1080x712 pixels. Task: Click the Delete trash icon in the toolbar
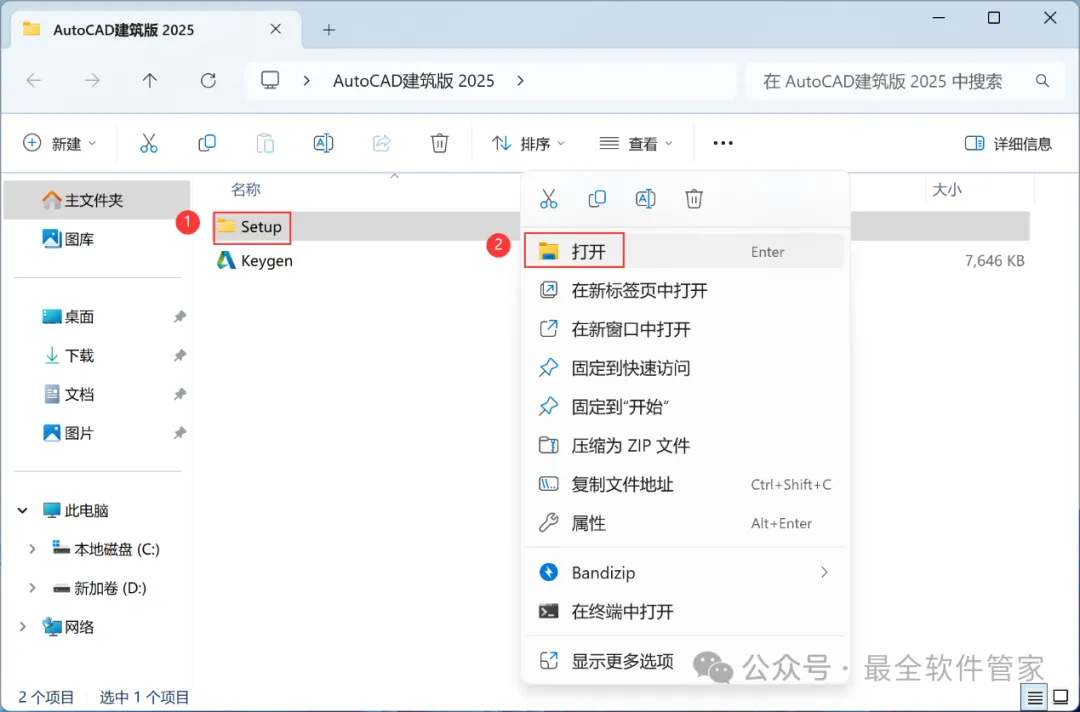tap(439, 143)
